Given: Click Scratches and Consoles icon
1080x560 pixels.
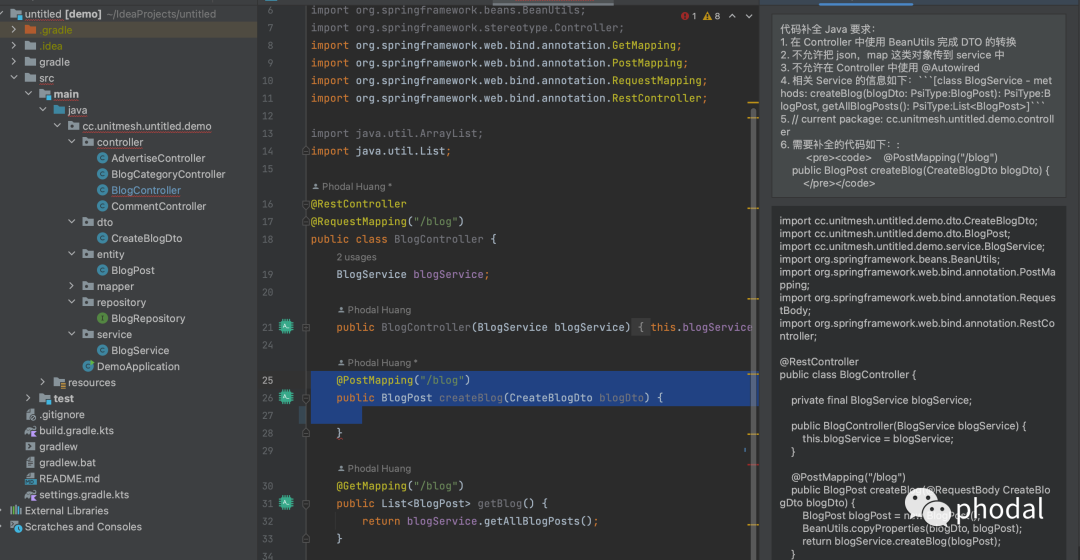Looking at the screenshot, I should coord(16,527).
